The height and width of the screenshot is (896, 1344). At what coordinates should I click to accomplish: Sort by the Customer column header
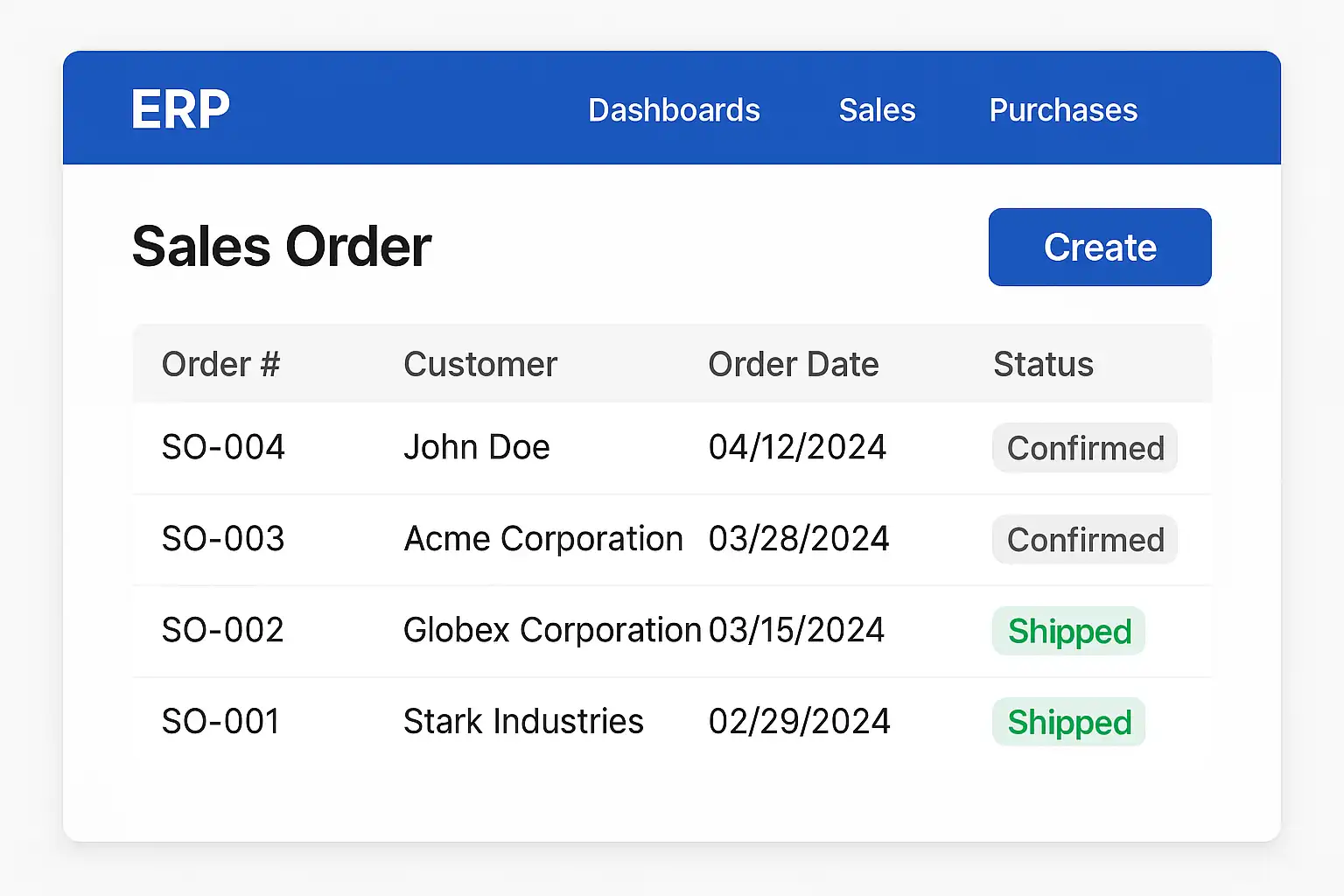479,364
